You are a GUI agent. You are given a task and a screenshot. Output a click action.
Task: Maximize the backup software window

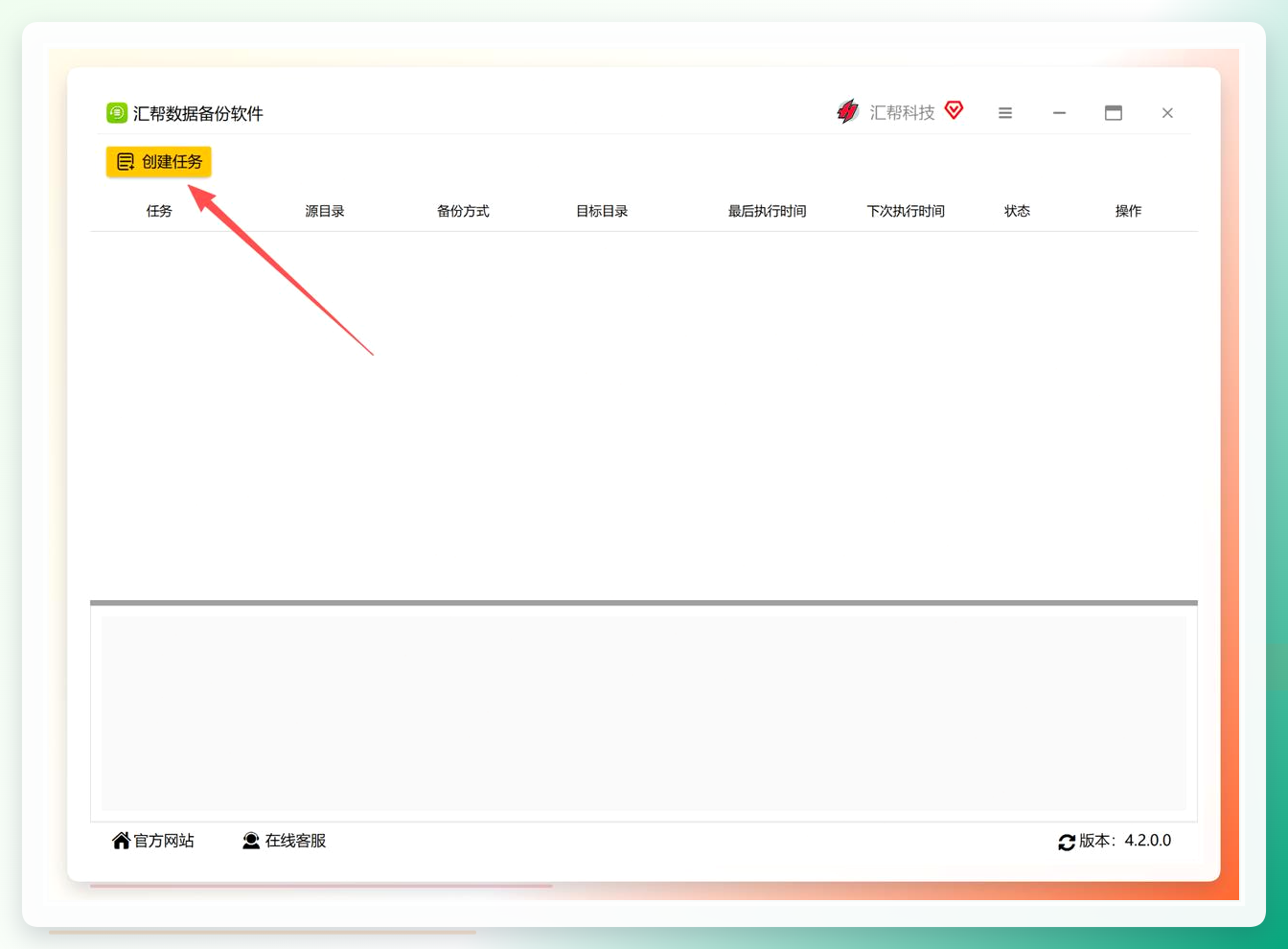coord(1114,113)
